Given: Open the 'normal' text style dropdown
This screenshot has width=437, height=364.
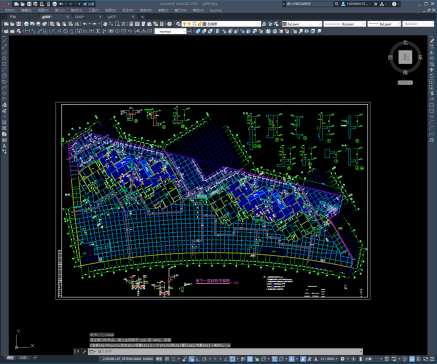Looking at the screenshot, I should 170,31.
